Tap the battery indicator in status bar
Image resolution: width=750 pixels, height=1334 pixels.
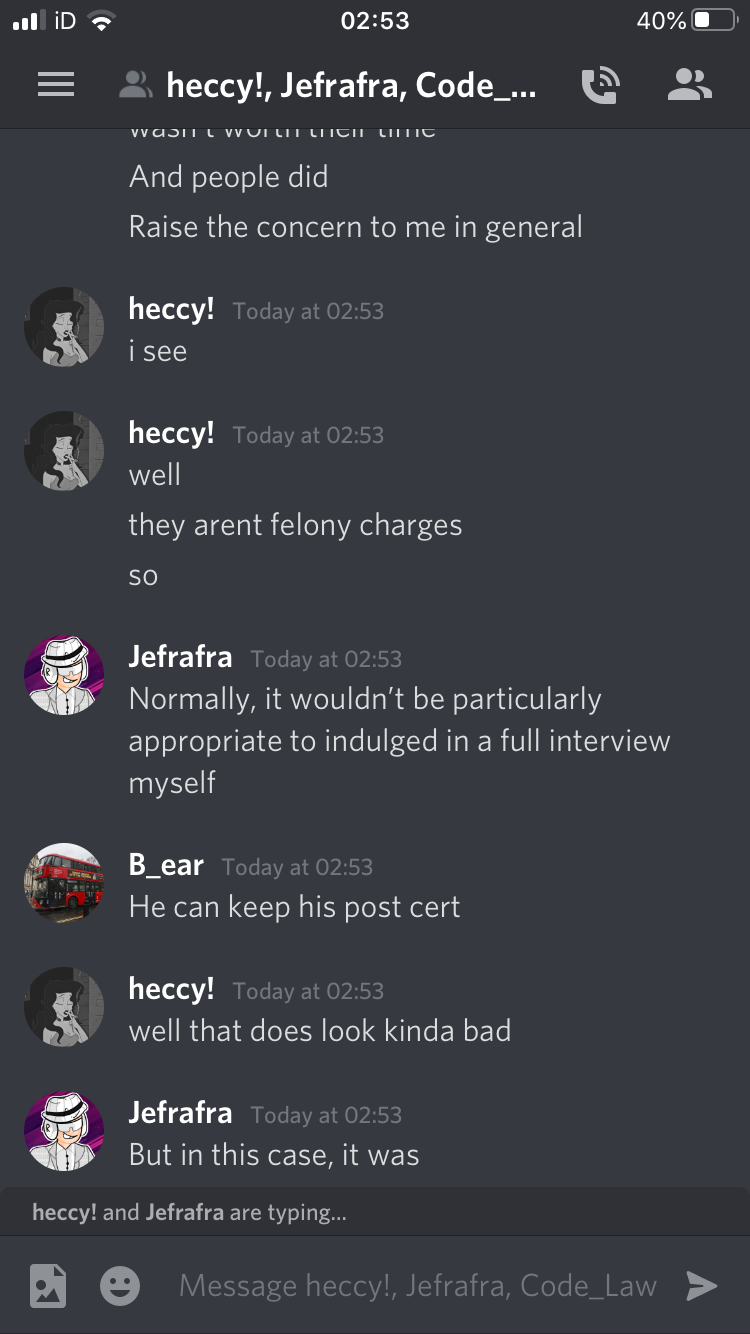pos(714,21)
